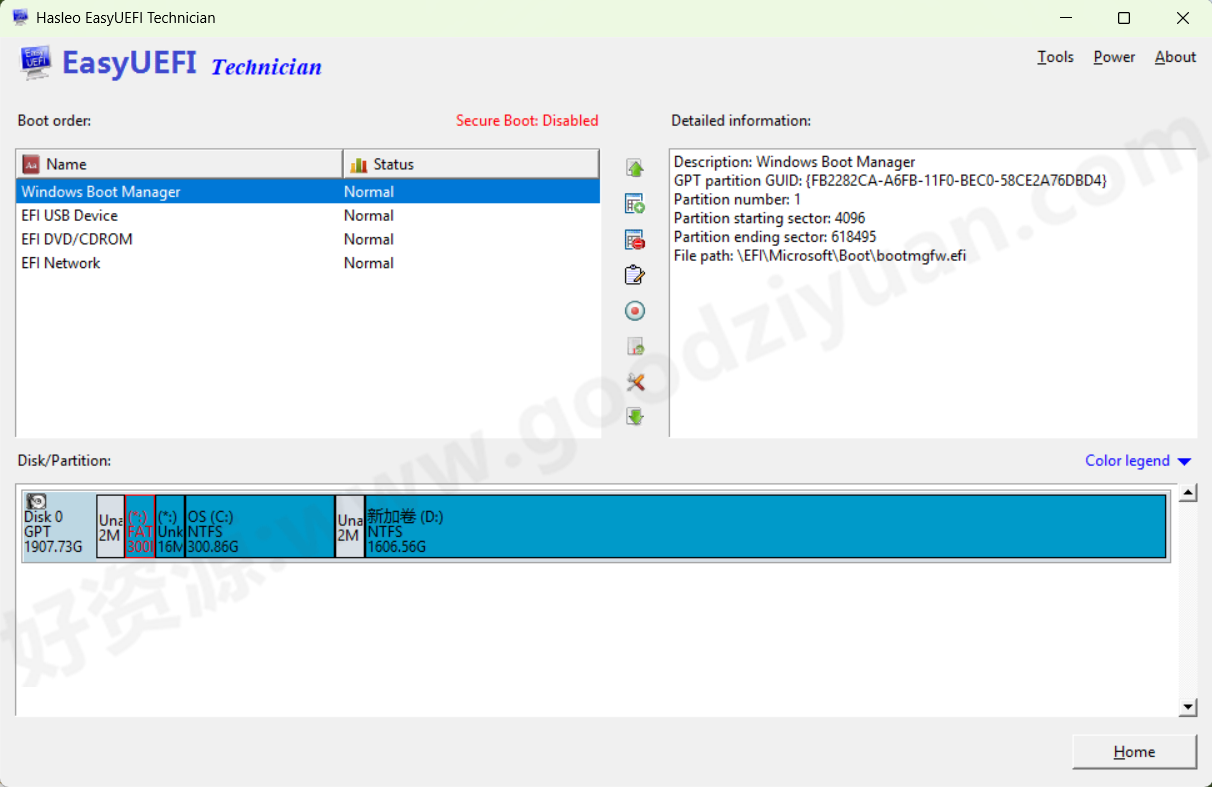Click the Home button
The height and width of the screenshot is (787, 1212).
(1134, 751)
